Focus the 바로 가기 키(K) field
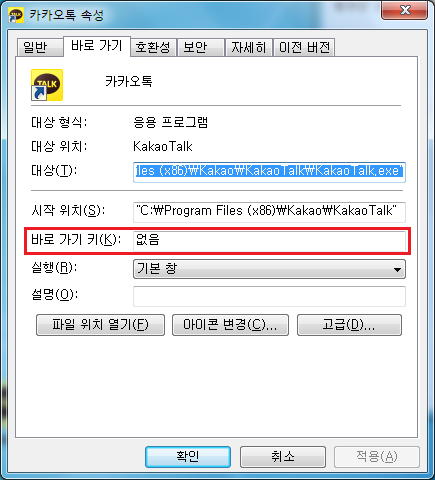Image resolution: width=435 pixels, height=480 pixels. click(269, 241)
